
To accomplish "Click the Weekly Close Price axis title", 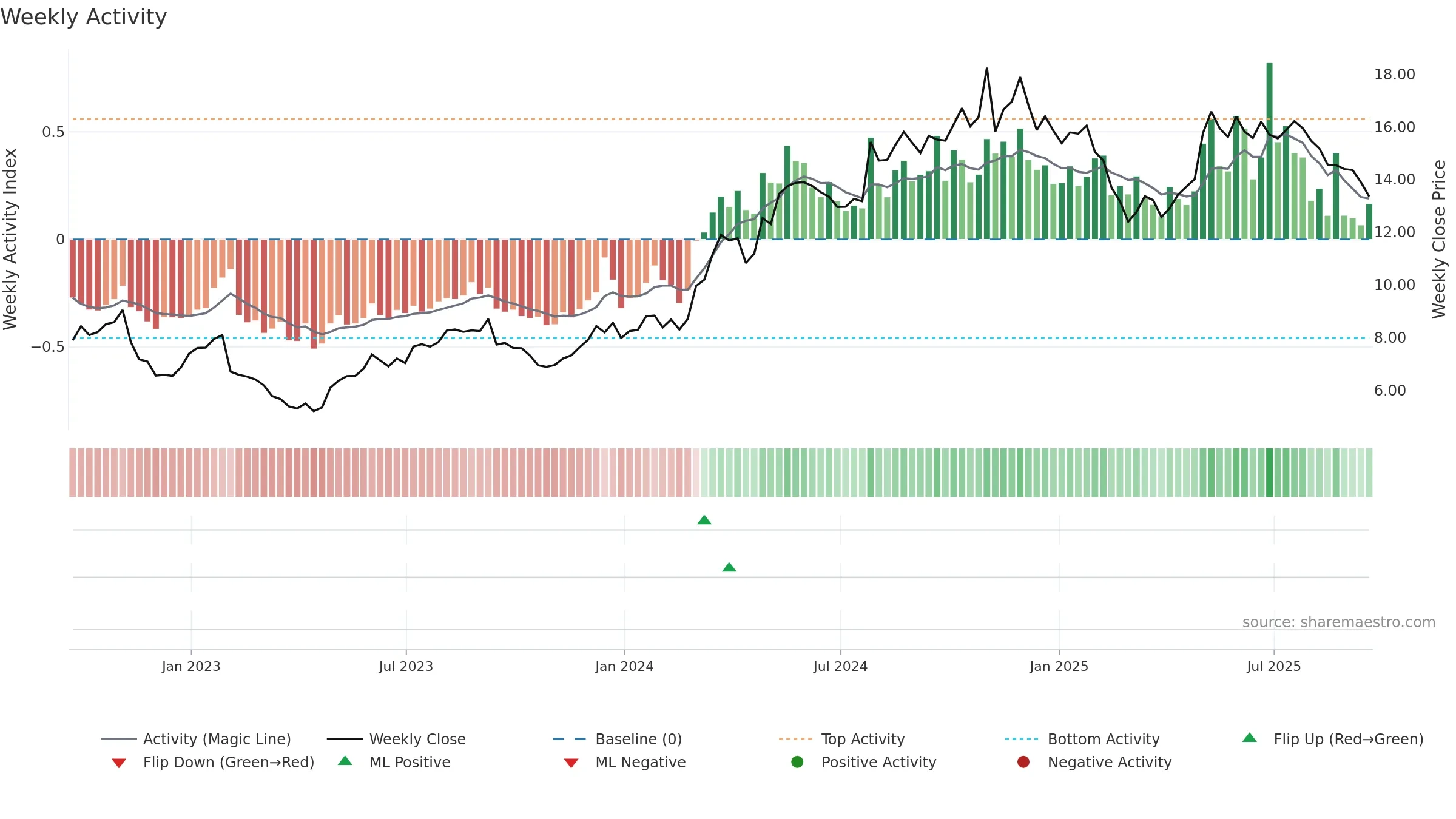I will pos(1439,239).
